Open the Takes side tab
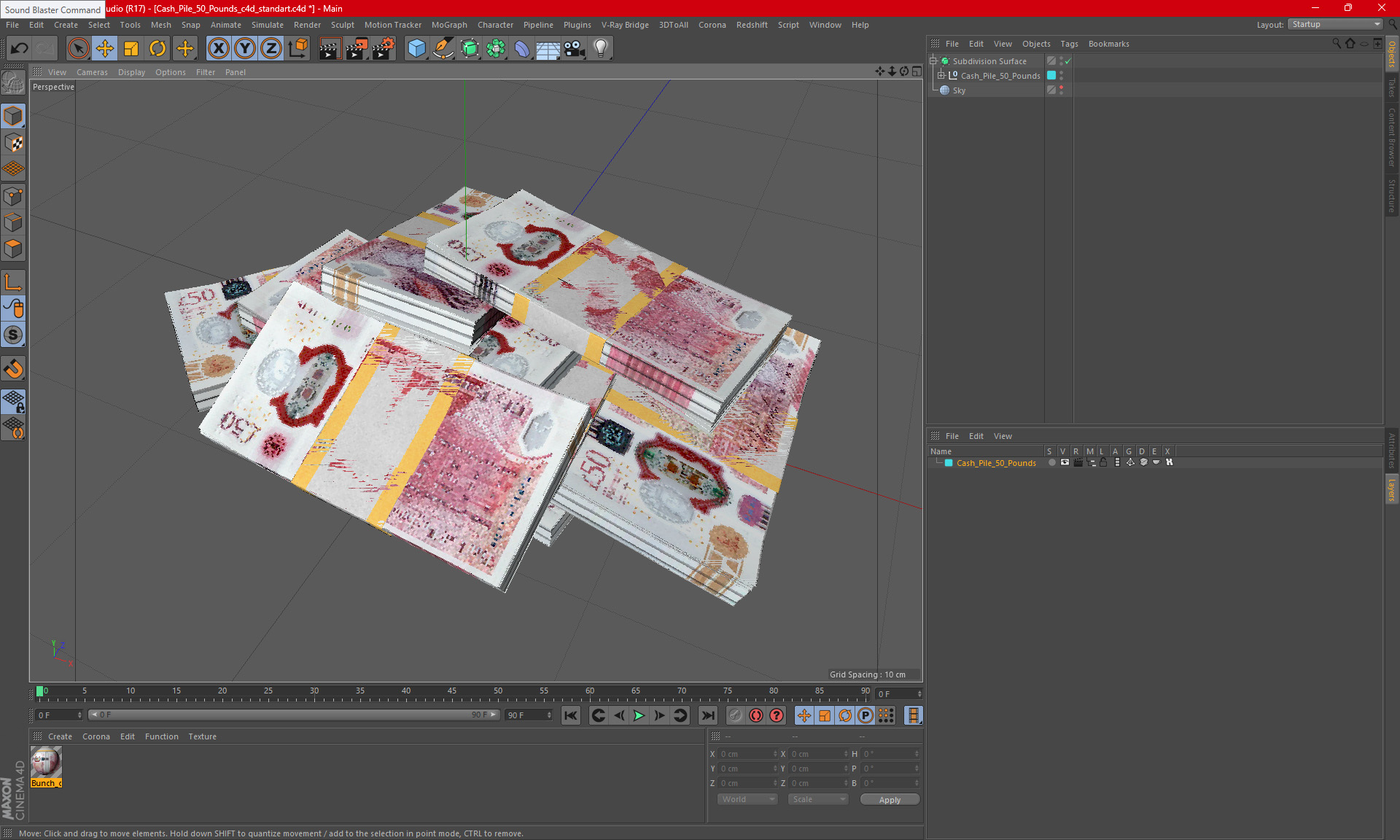The width and height of the screenshot is (1400, 840). click(1392, 87)
